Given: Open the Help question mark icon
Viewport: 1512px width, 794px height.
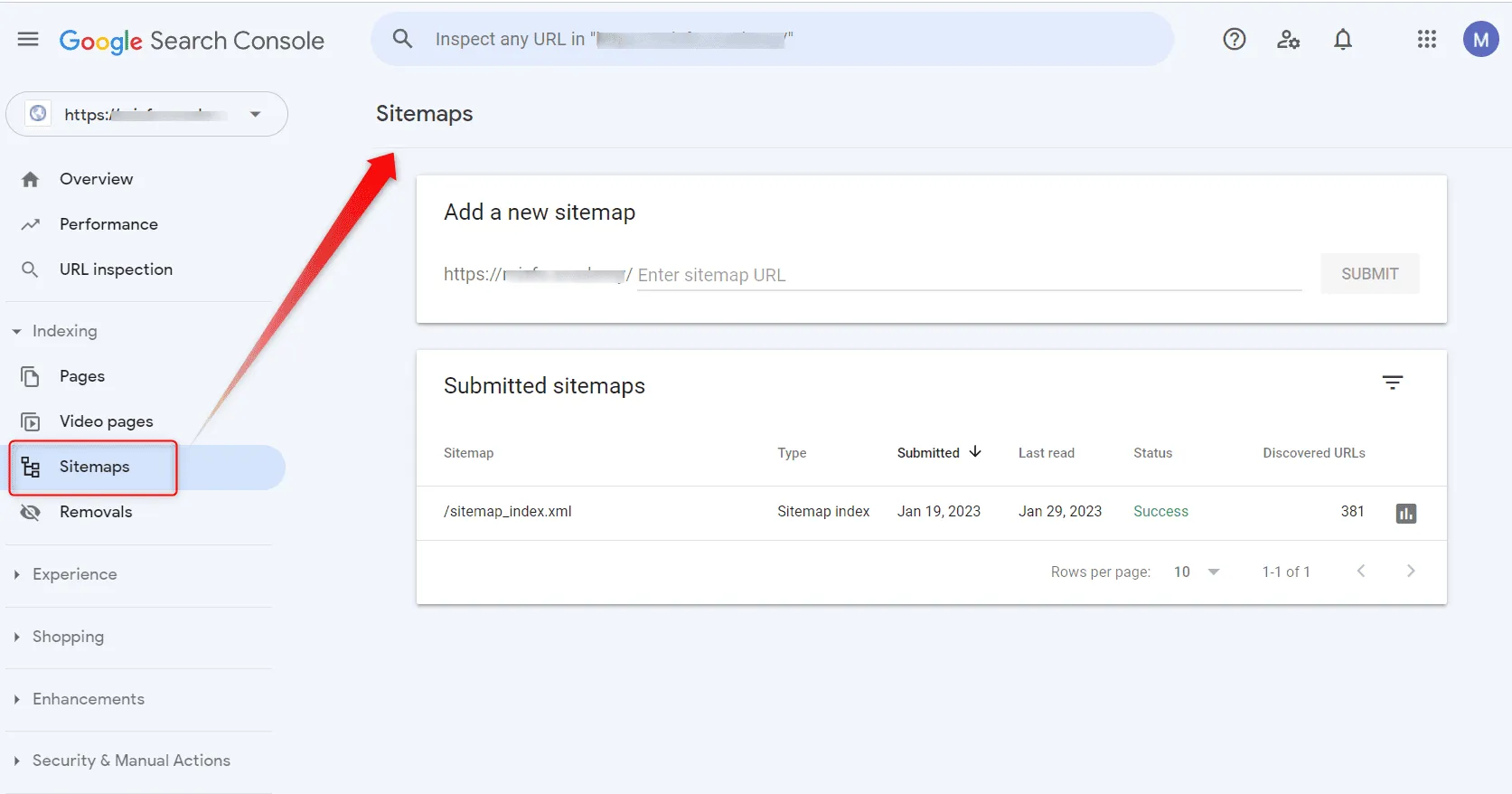Looking at the screenshot, I should pos(1235,39).
